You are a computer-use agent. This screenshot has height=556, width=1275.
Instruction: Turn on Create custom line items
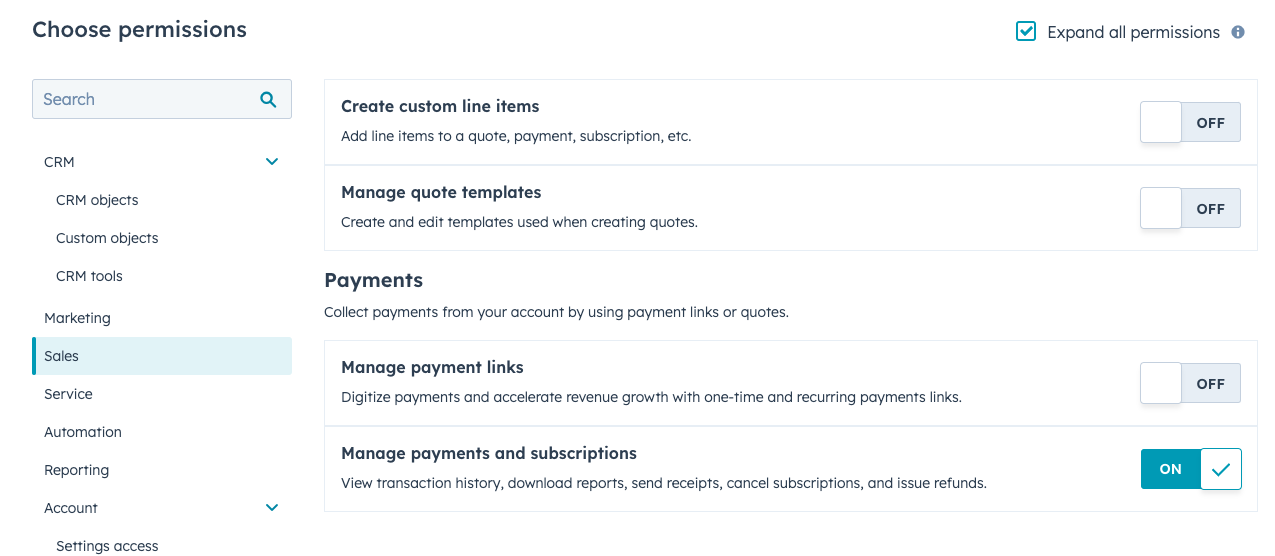[1190, 123]
